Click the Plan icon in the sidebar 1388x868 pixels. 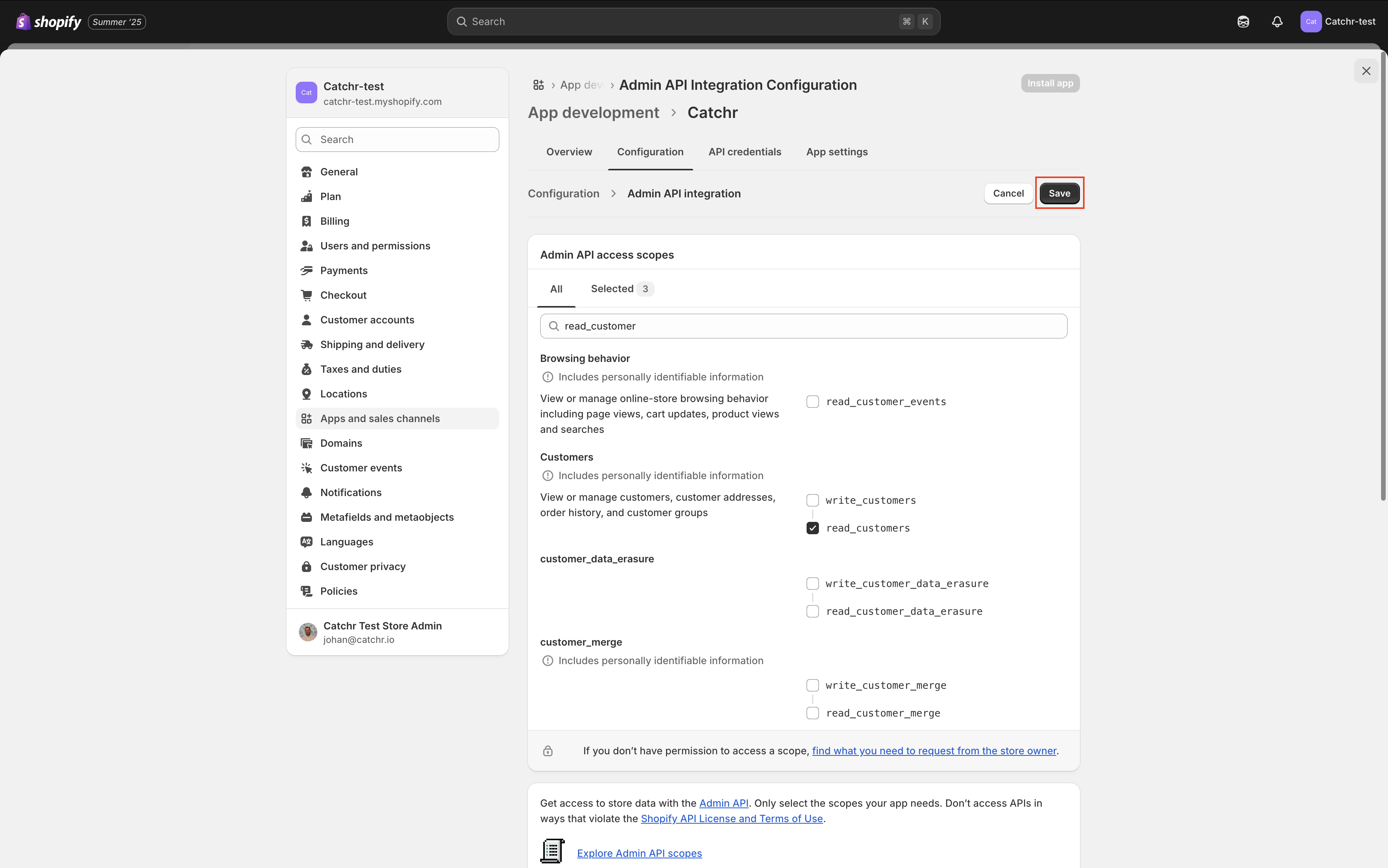click(307, 196)
